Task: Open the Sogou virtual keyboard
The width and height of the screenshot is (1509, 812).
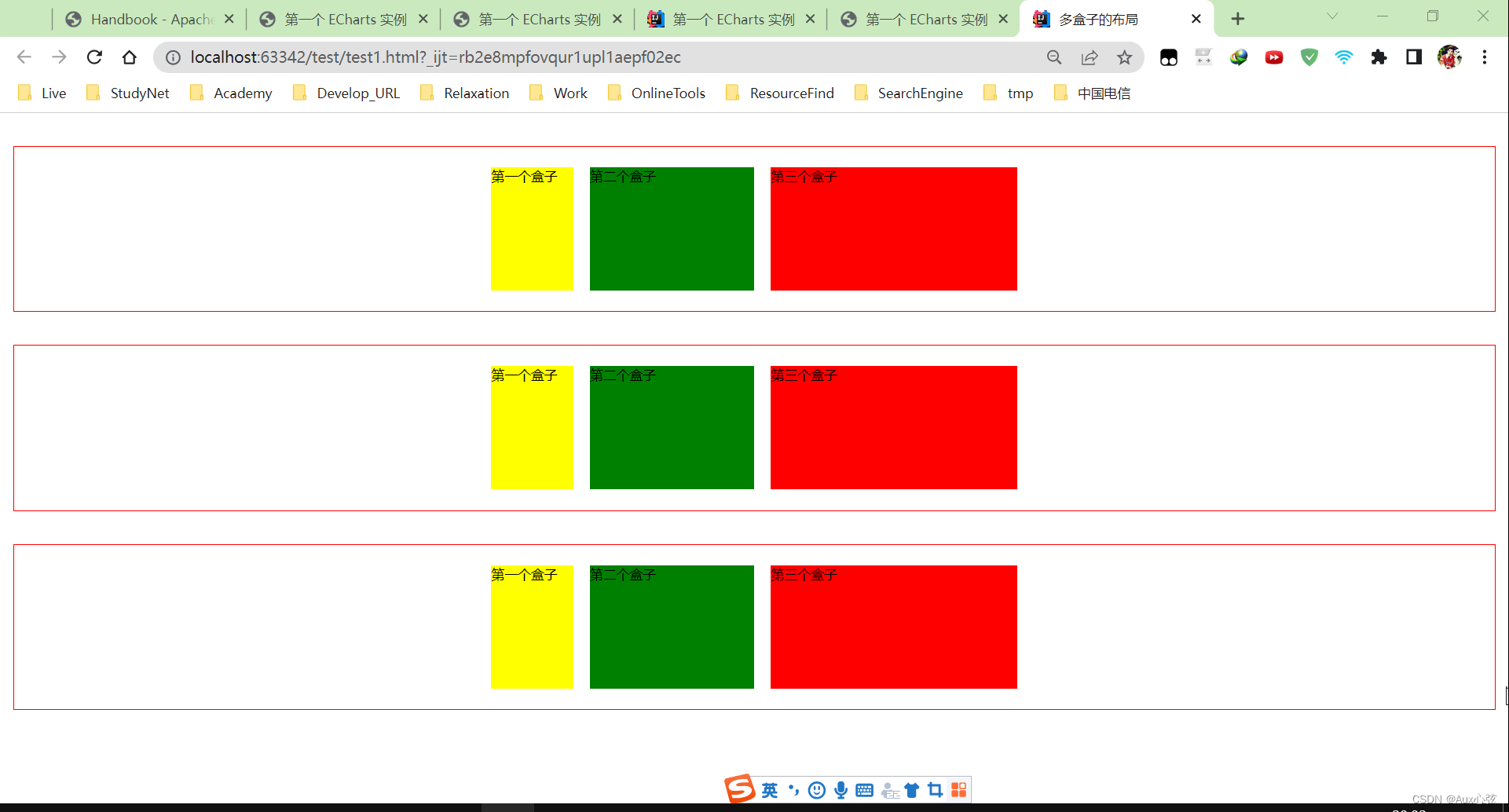Action: pyautogui.click(x=864, y=790)
